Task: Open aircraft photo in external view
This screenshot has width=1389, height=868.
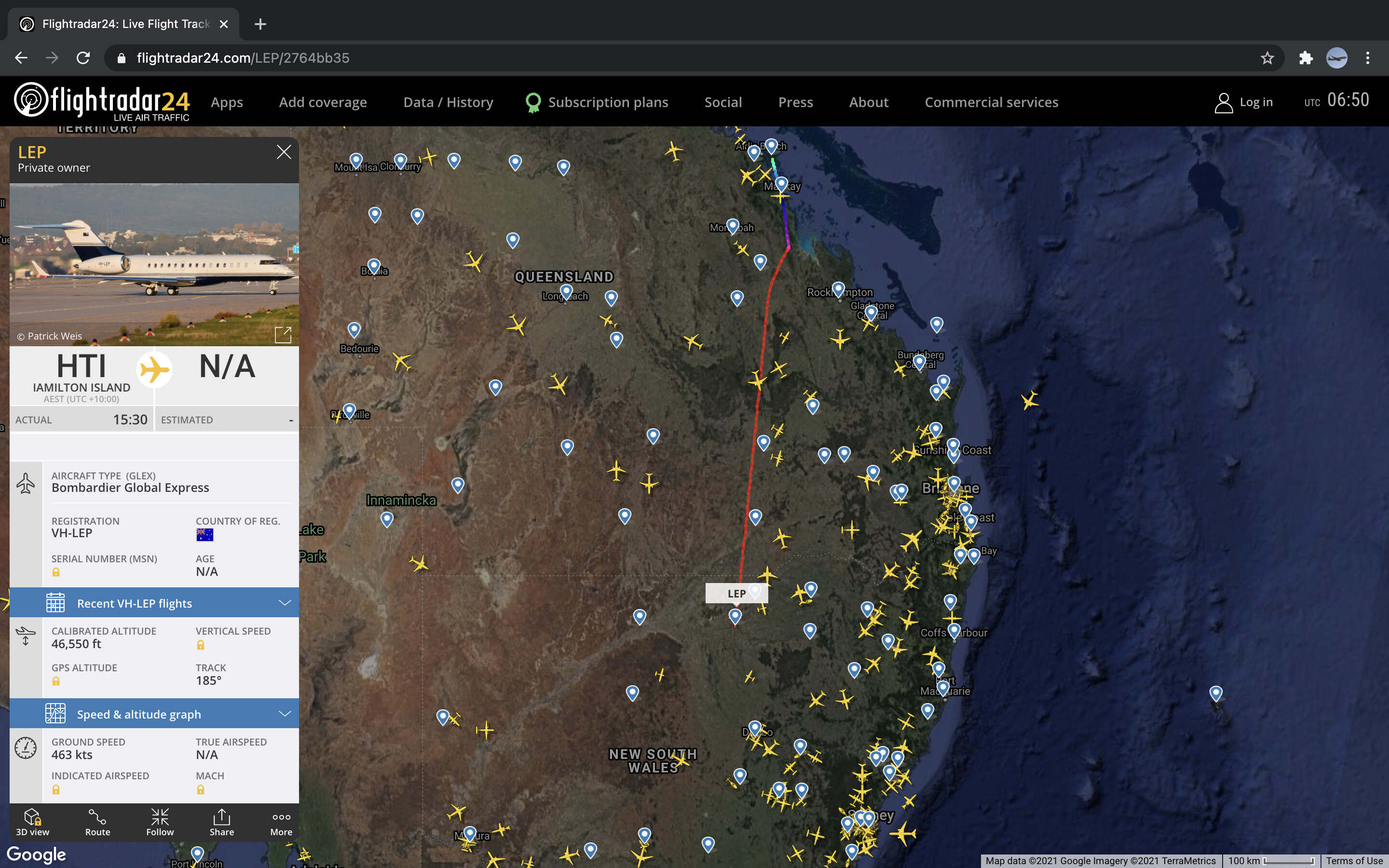Action: (x=283, y=335)
